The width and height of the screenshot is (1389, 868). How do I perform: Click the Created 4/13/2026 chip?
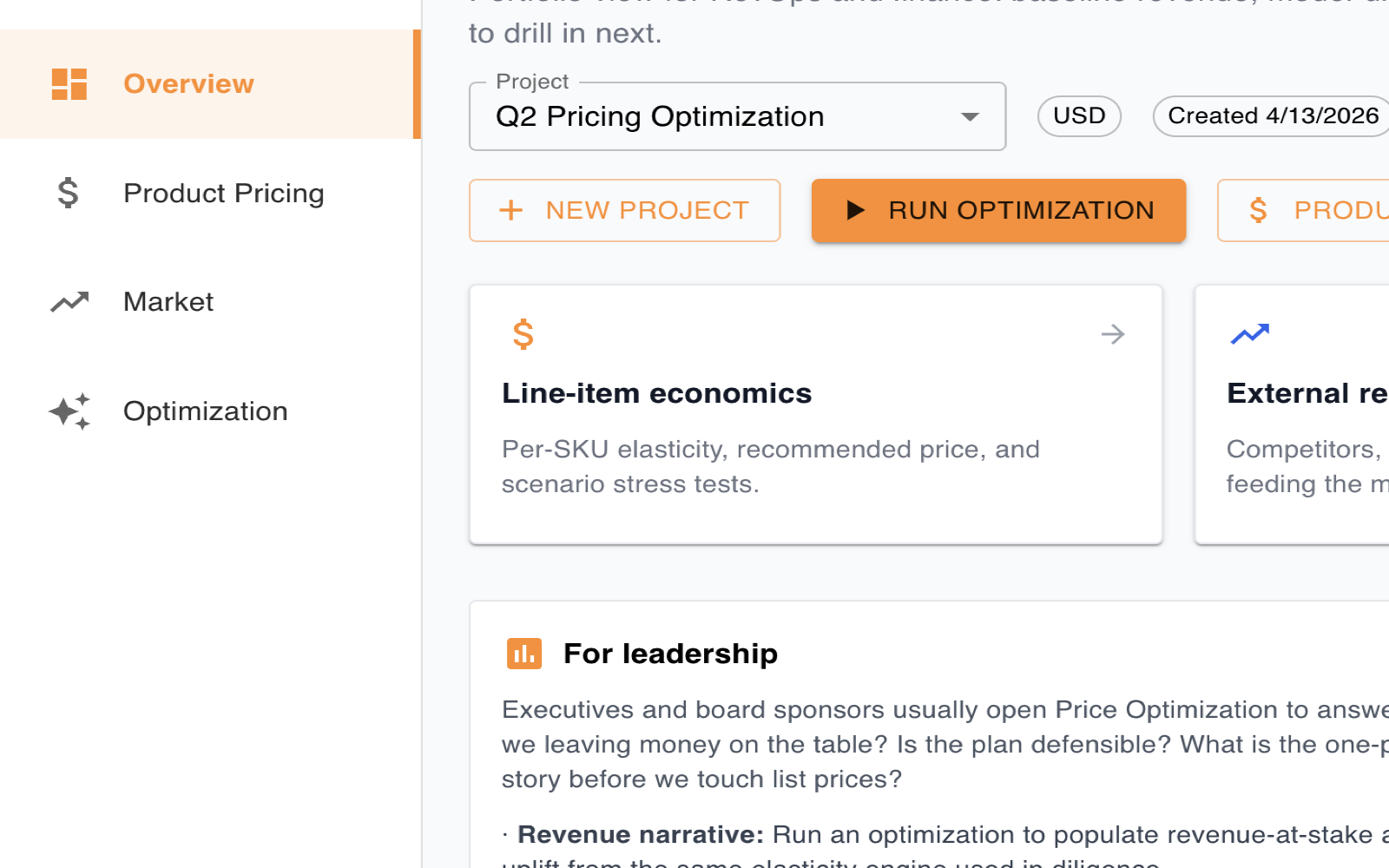pos(1273,115)
